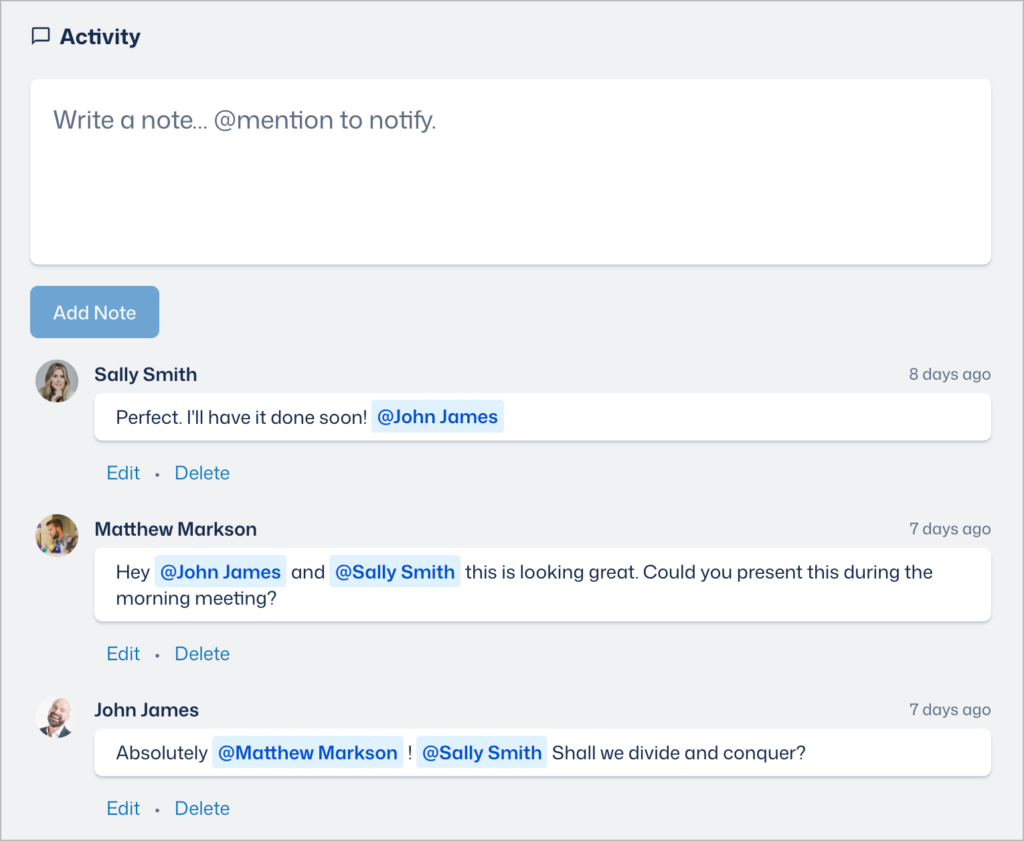The width and height of the screenshot is (1024, 841).
Task: Delete Sally Smith's note
Action: (202, 472)
